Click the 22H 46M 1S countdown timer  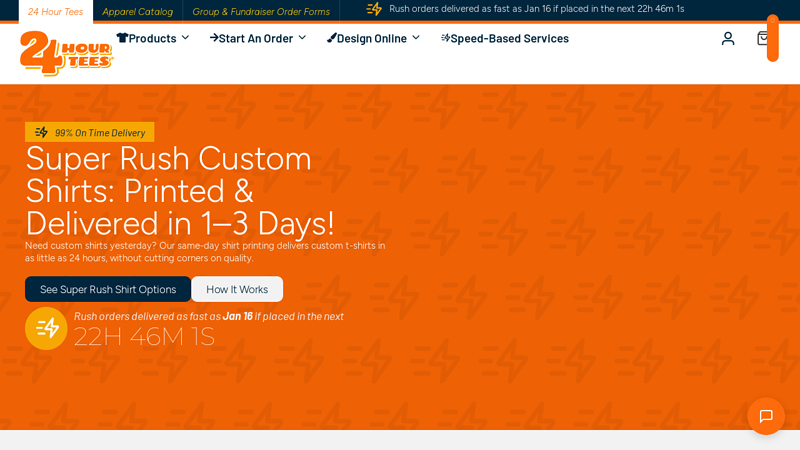(x=144, y=337)
